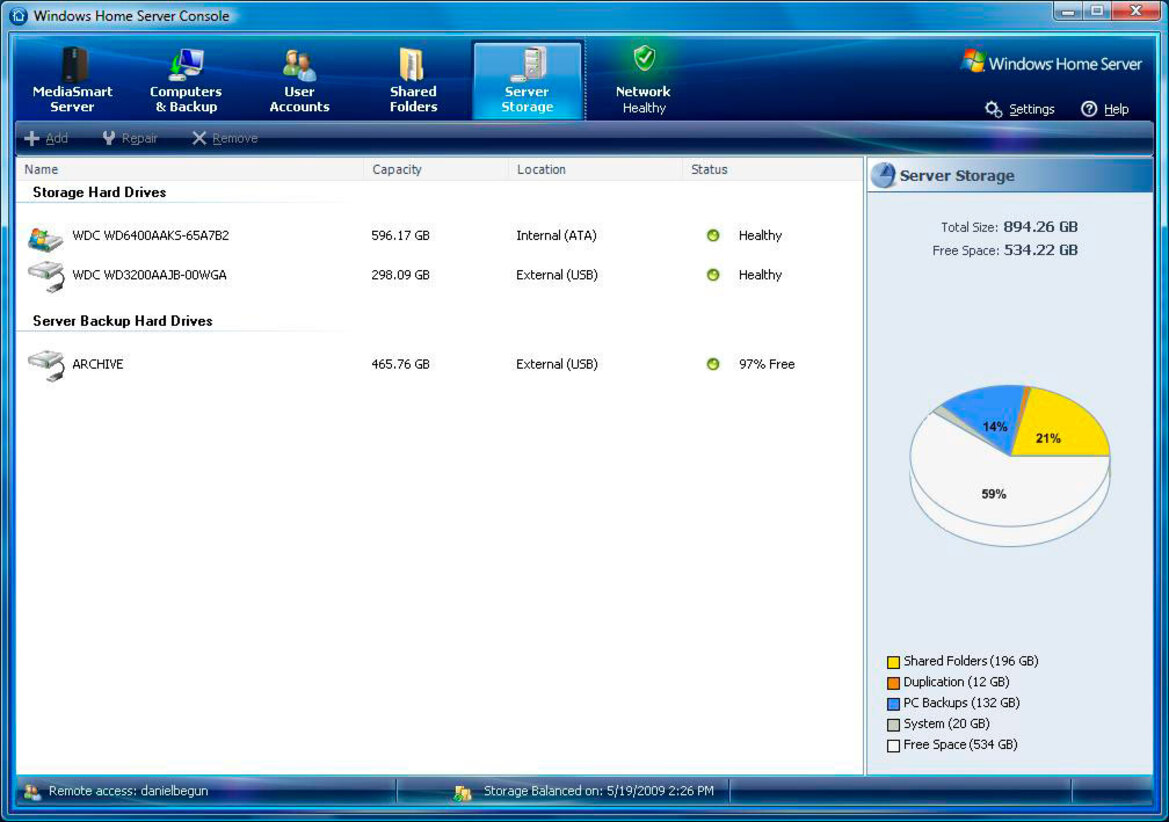The height and width of the screenshot is (822, 1169).
Task: Click the Total Size 894.26 GB value
Action: [x=1040, y=227]
